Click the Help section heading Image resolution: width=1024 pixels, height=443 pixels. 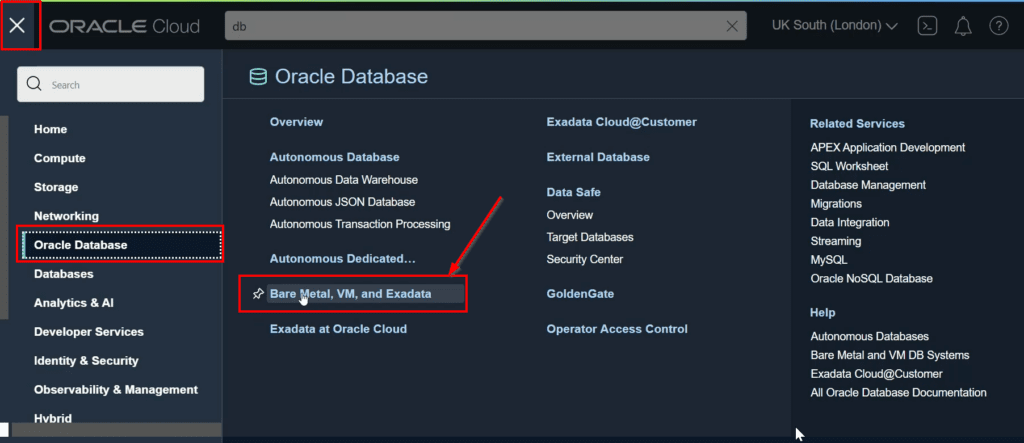click(x=822, y=312)
